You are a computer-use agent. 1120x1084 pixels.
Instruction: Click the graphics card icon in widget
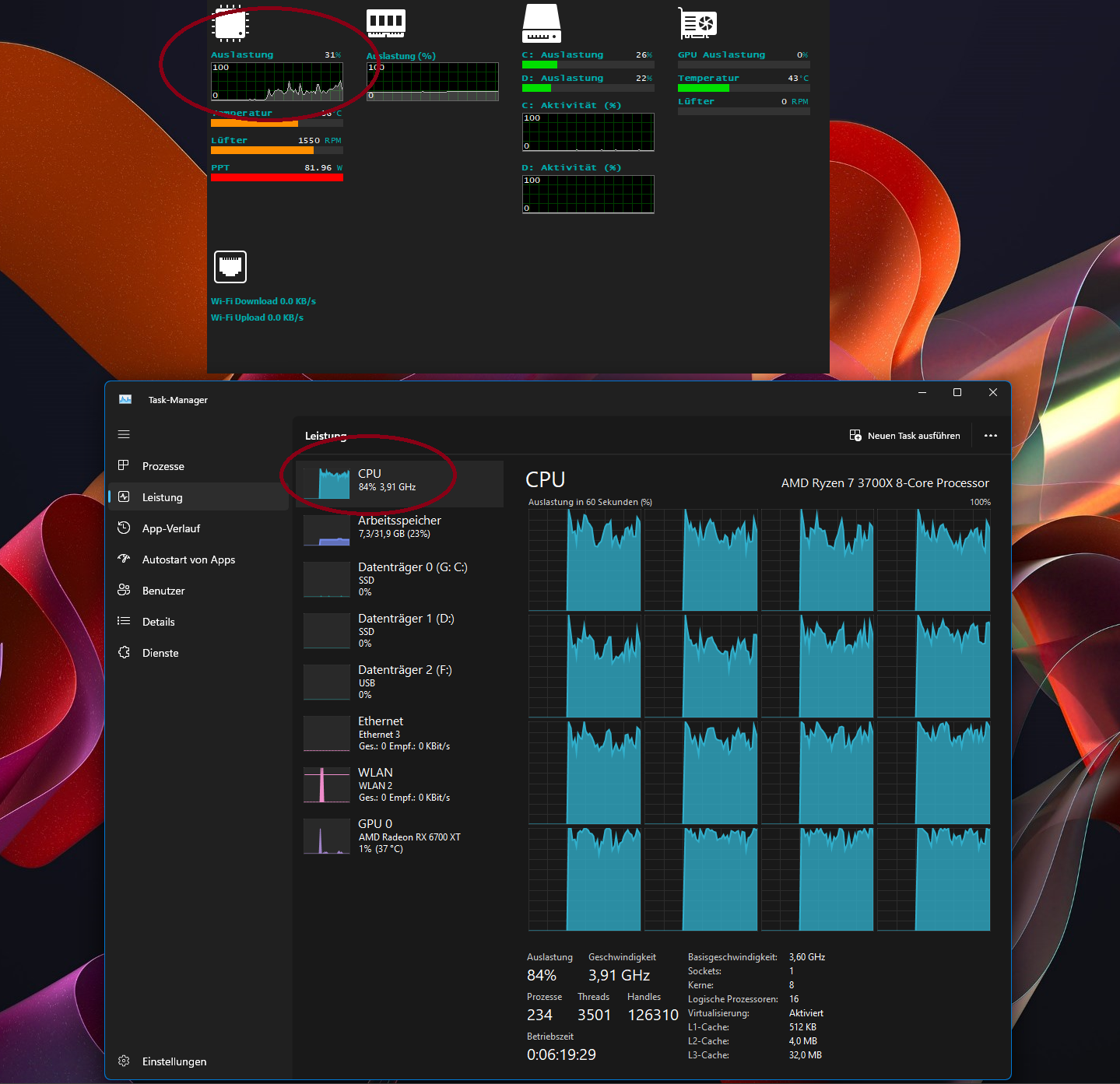pos(697,23)
